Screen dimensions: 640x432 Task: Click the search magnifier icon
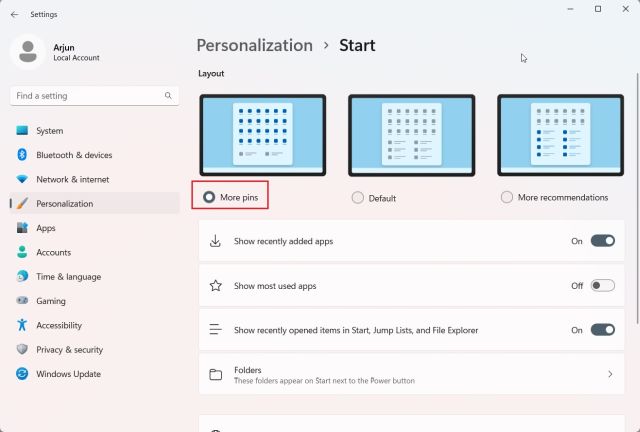coord(168,96)
